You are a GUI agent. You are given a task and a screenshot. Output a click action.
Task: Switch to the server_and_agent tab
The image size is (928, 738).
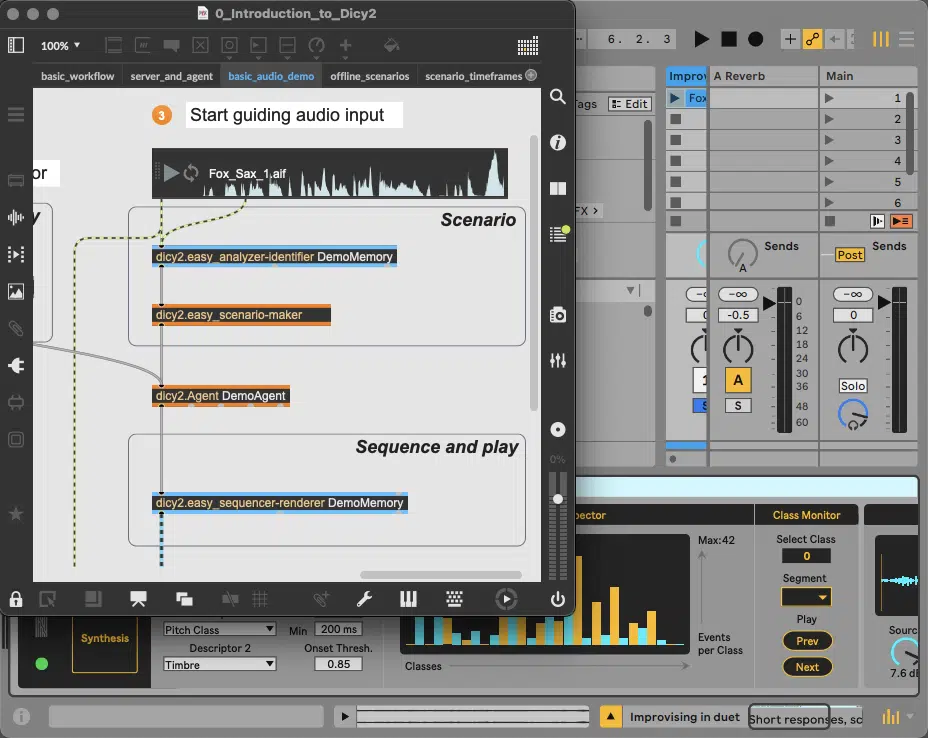(x=172, y=76)
